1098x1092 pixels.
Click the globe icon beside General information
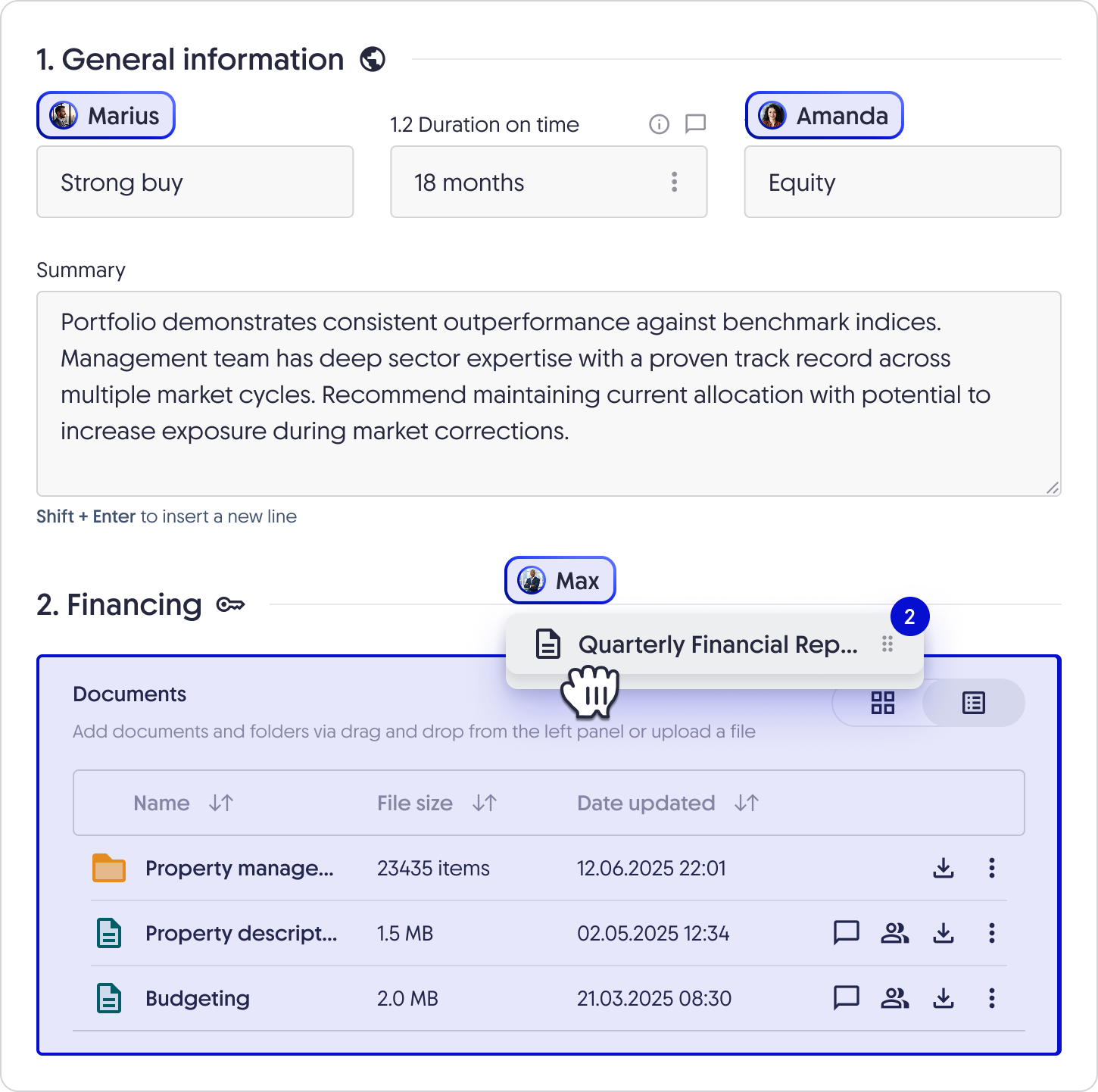click(x=373, y=59)
